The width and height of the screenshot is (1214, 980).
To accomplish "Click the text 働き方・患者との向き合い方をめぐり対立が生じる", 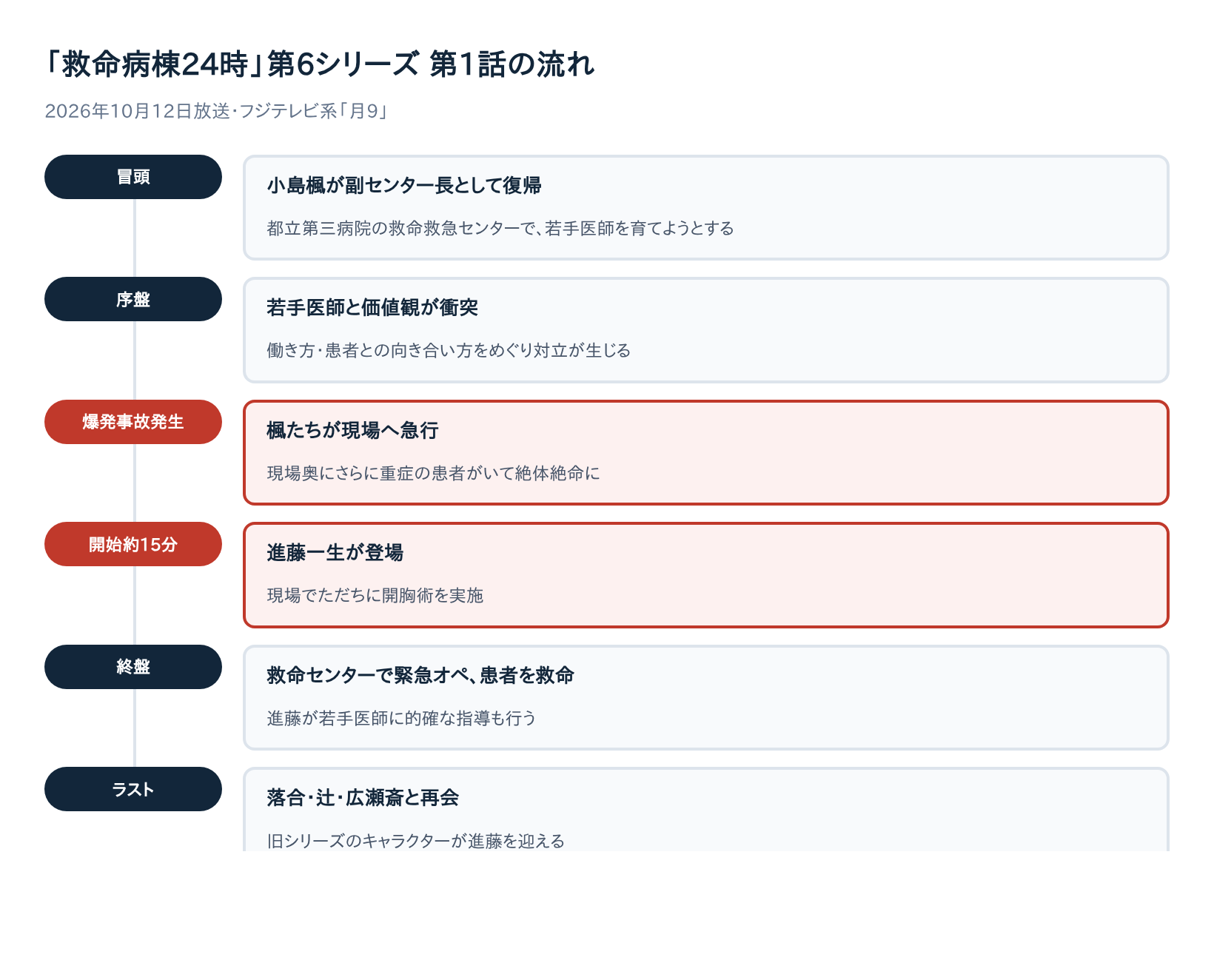I will 449,350.
